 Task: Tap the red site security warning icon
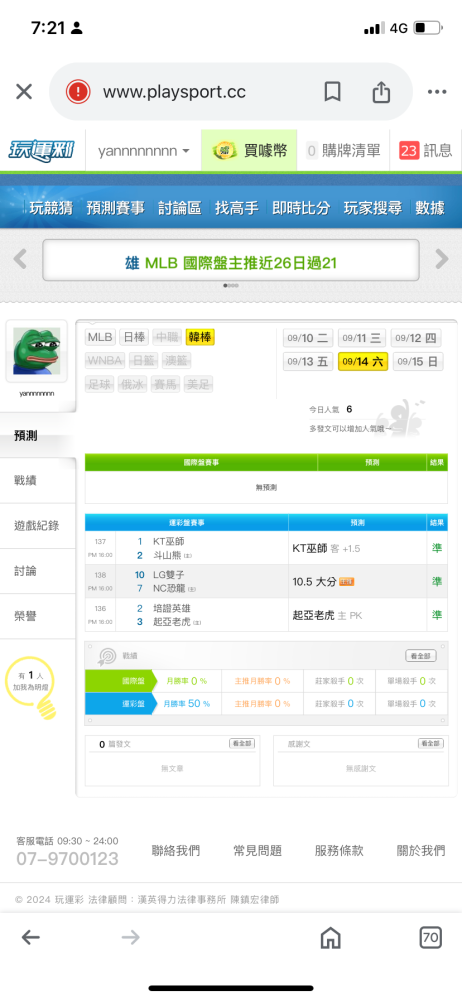(78, 92)
